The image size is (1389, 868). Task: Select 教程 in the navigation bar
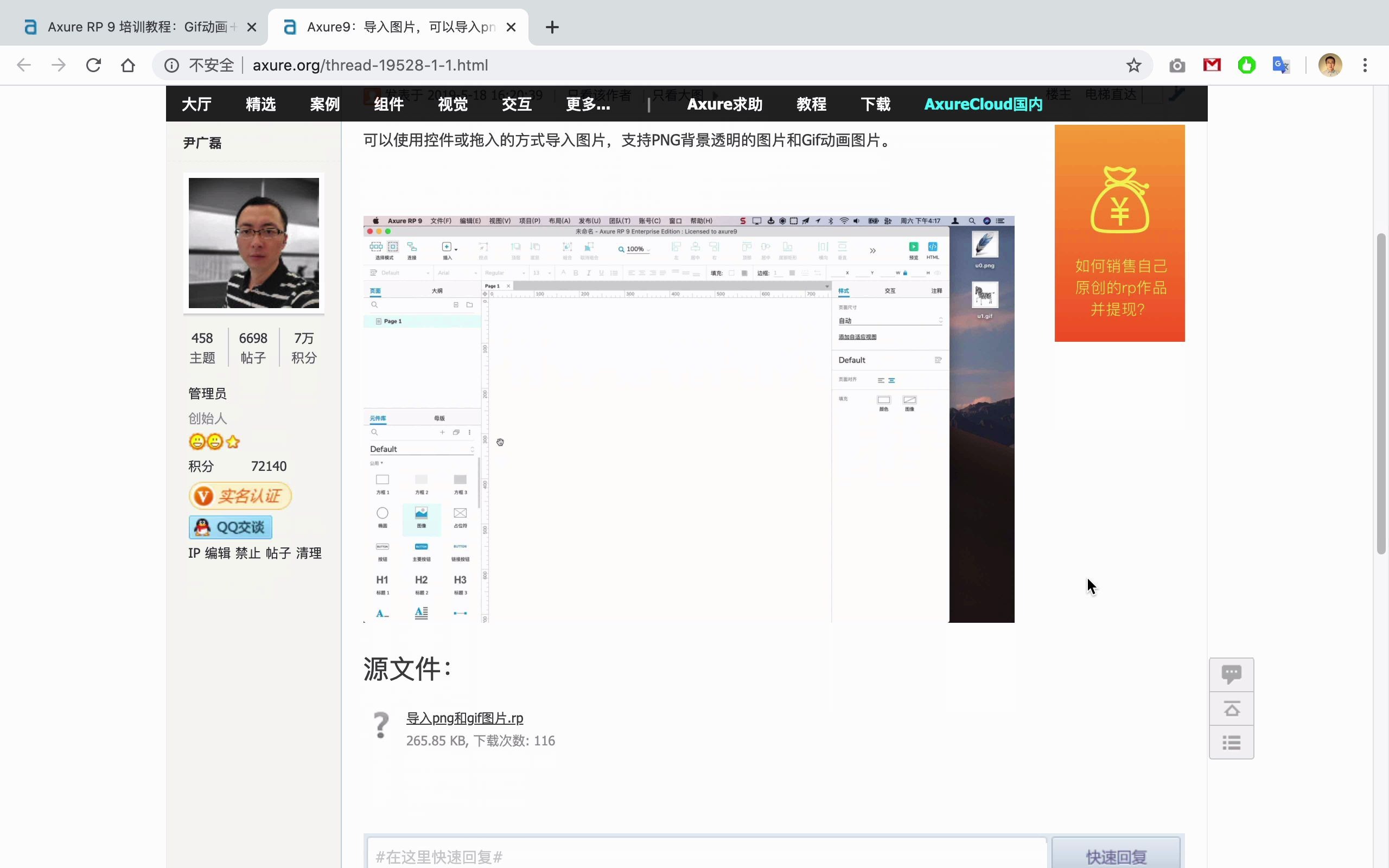click(x=811, y=104)
